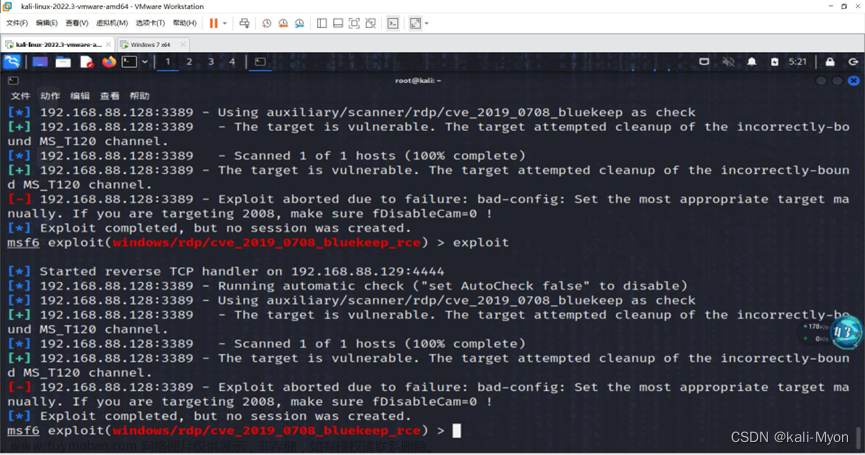Open the 查看(V) menu in VMware
This screenshot has width=865, height=455.
[77, 23]
